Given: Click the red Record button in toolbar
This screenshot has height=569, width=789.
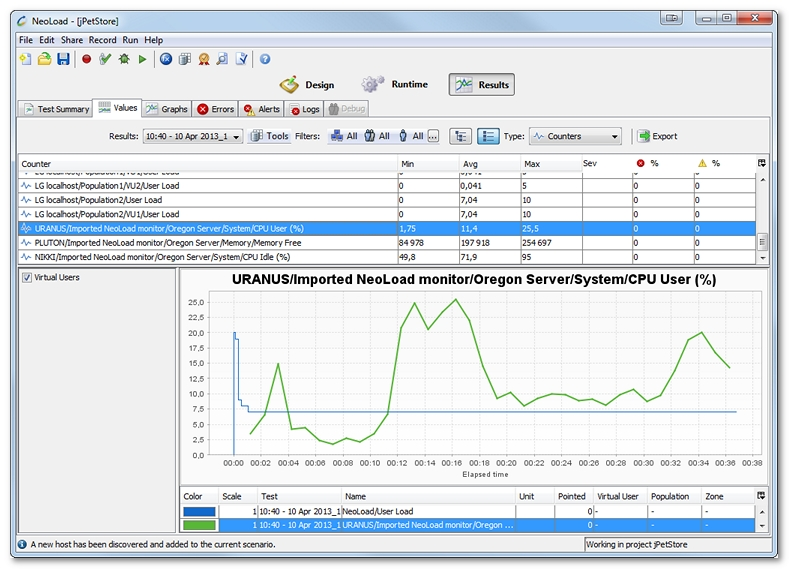Looking at the screenshot, I should [x=86, y=60].
